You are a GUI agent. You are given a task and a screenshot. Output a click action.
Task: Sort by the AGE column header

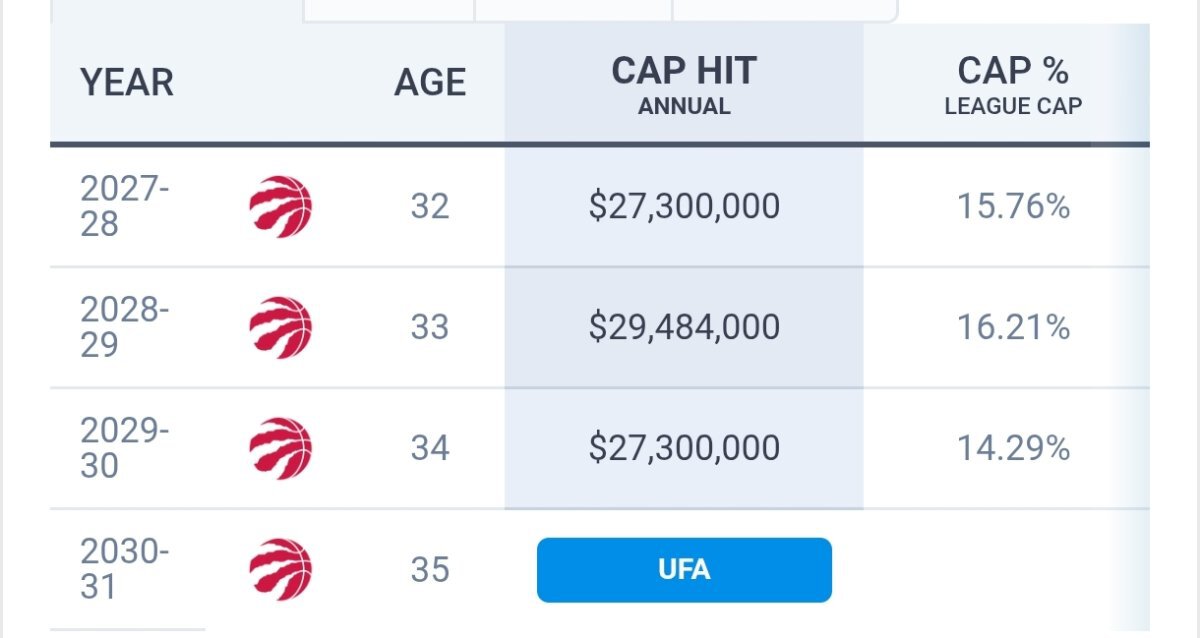[430, 83]
